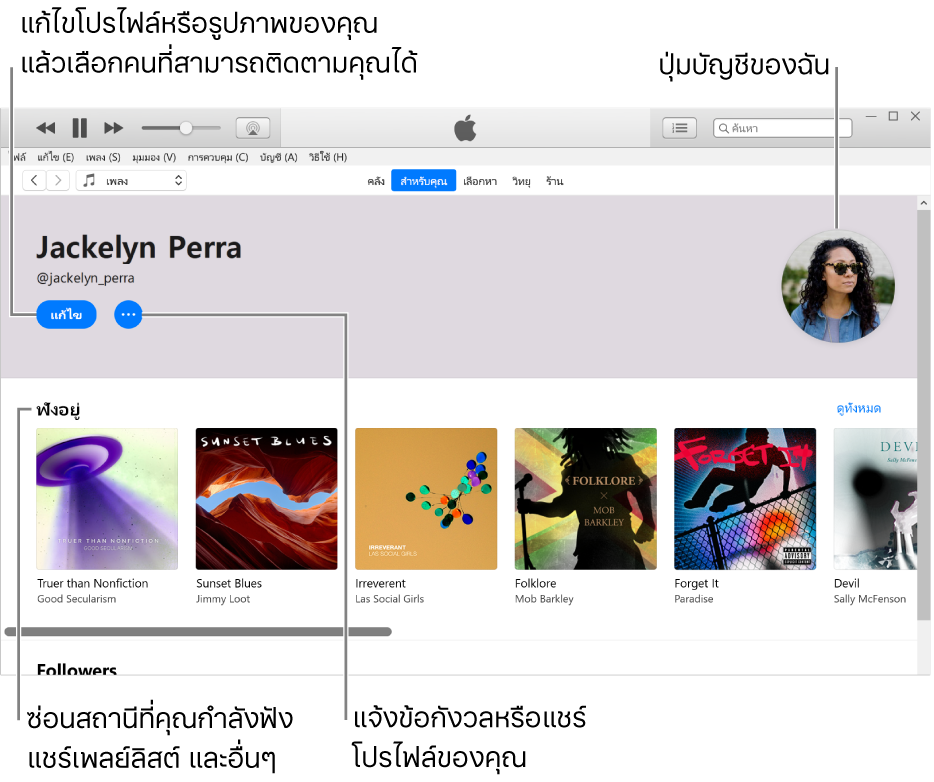Open the แก้ไข (E) menu
This screenshot has height=782, width=934.
55,157
